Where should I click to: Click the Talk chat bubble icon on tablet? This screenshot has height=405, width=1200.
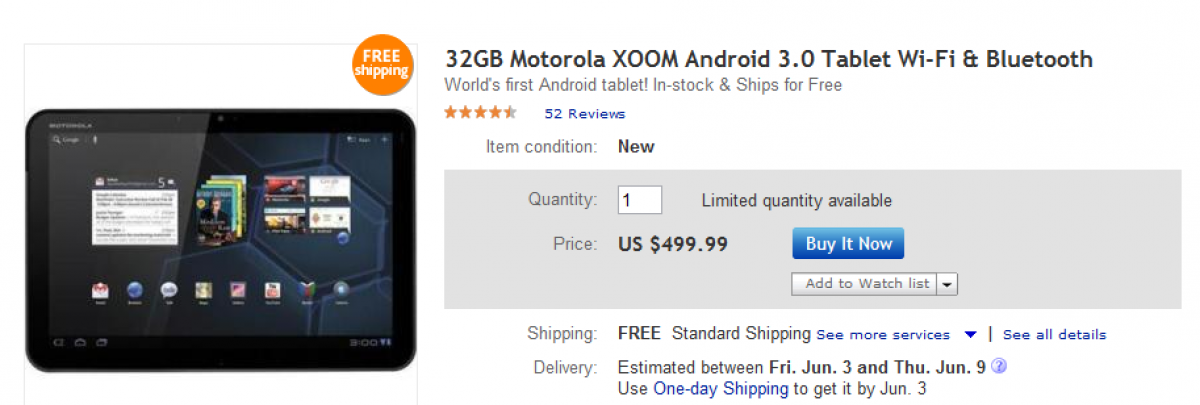coord(169,291)
